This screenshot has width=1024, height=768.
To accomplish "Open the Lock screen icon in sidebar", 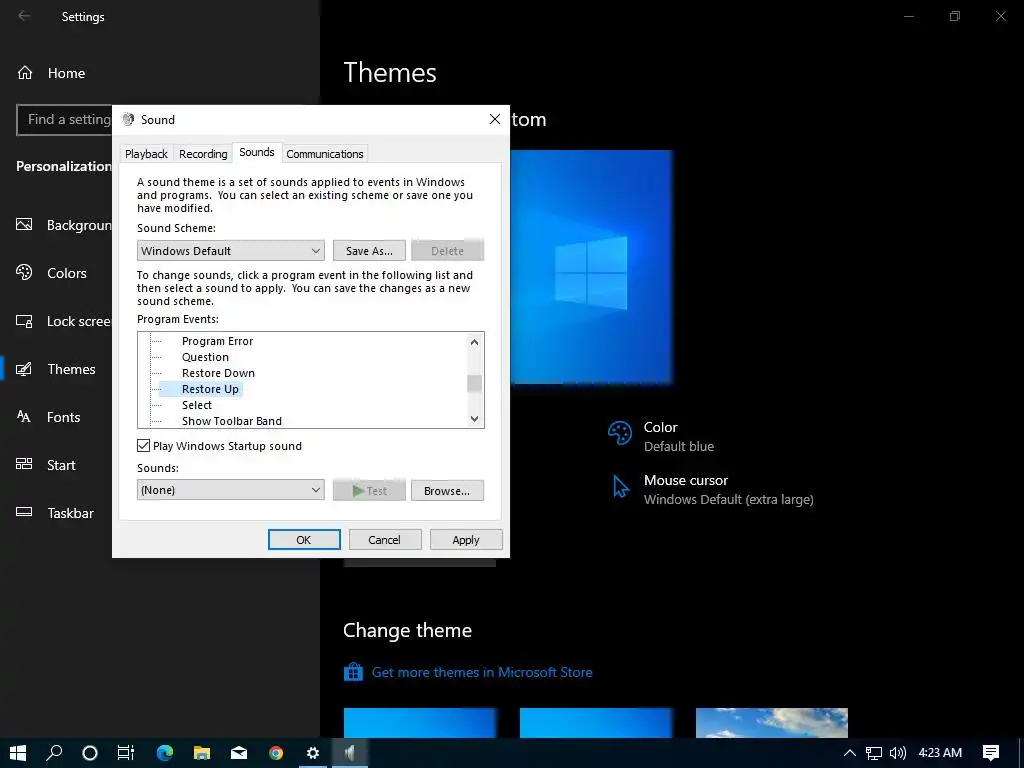I will click(x=24, y=321).
